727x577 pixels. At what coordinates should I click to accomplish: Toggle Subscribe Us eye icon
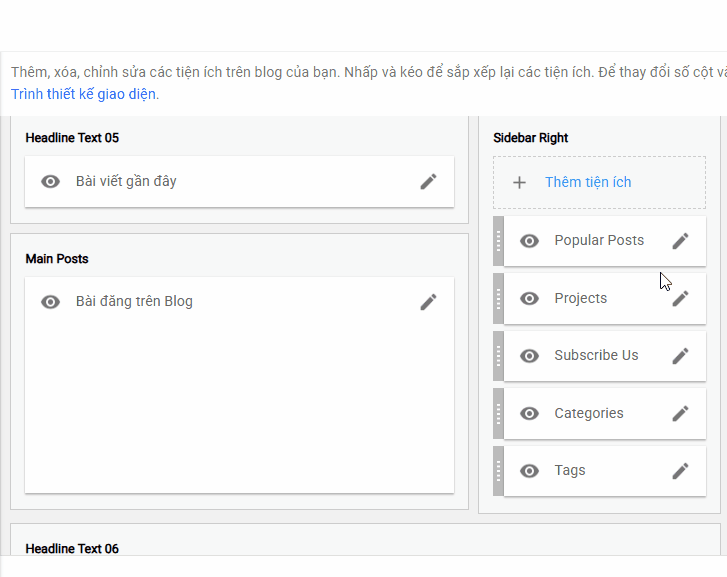pyautogui.click(x=529, y=356)
